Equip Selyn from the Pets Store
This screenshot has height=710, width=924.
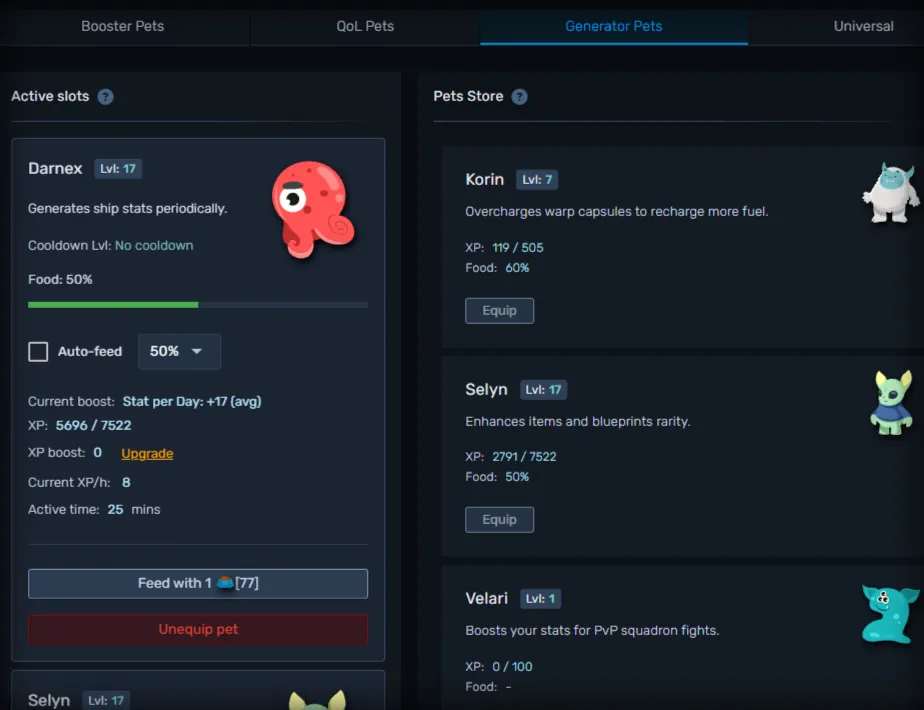coord(500,520)
